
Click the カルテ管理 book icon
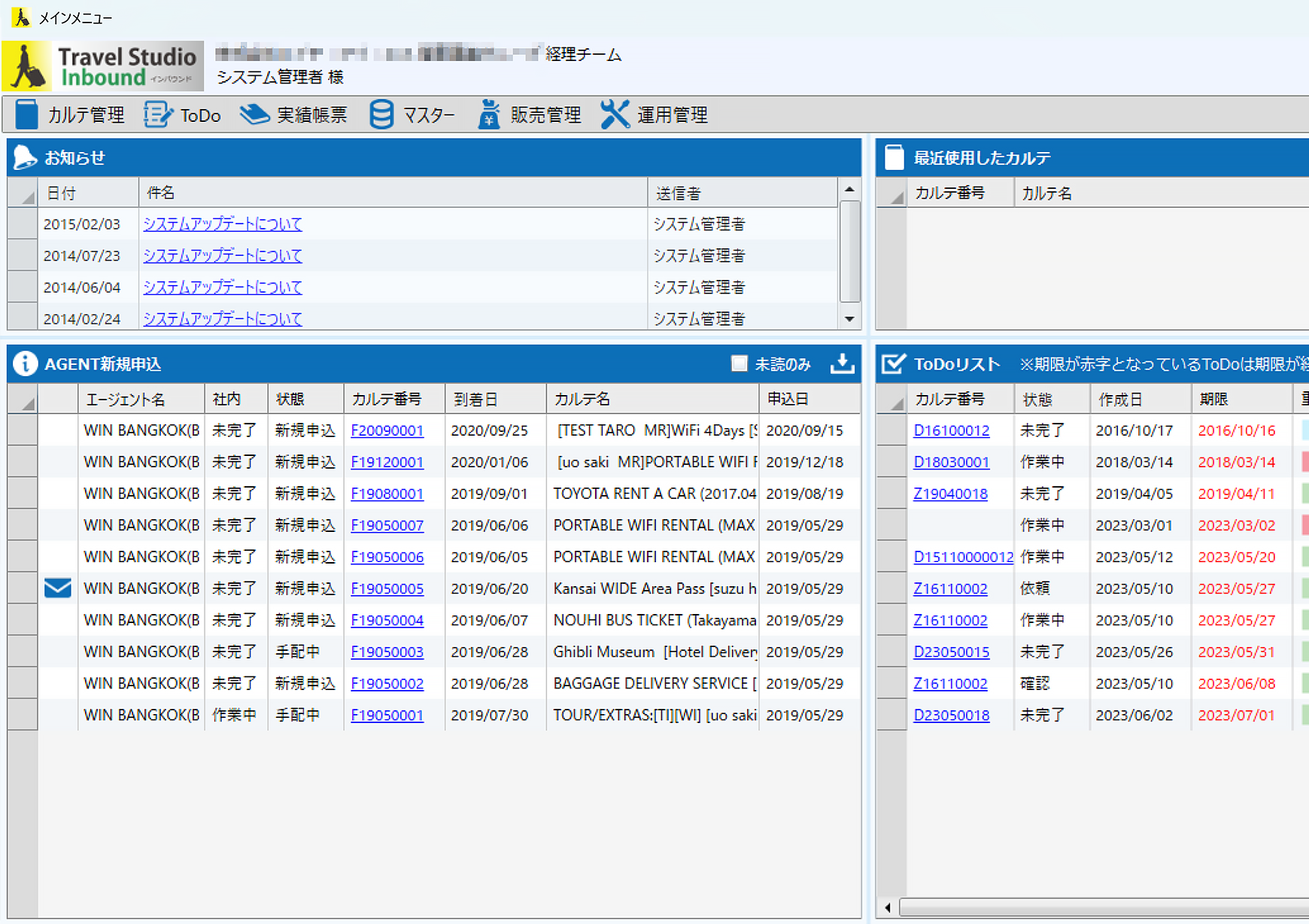point(27,115)
